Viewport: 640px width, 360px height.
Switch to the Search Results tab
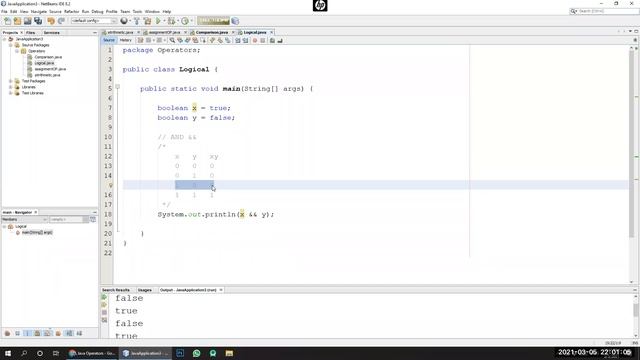coord(116,290)
